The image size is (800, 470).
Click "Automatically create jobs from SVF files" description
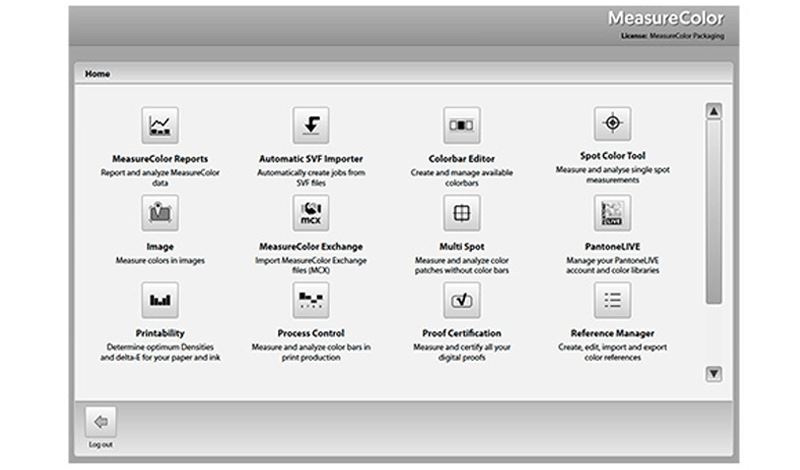pos(311,178)
